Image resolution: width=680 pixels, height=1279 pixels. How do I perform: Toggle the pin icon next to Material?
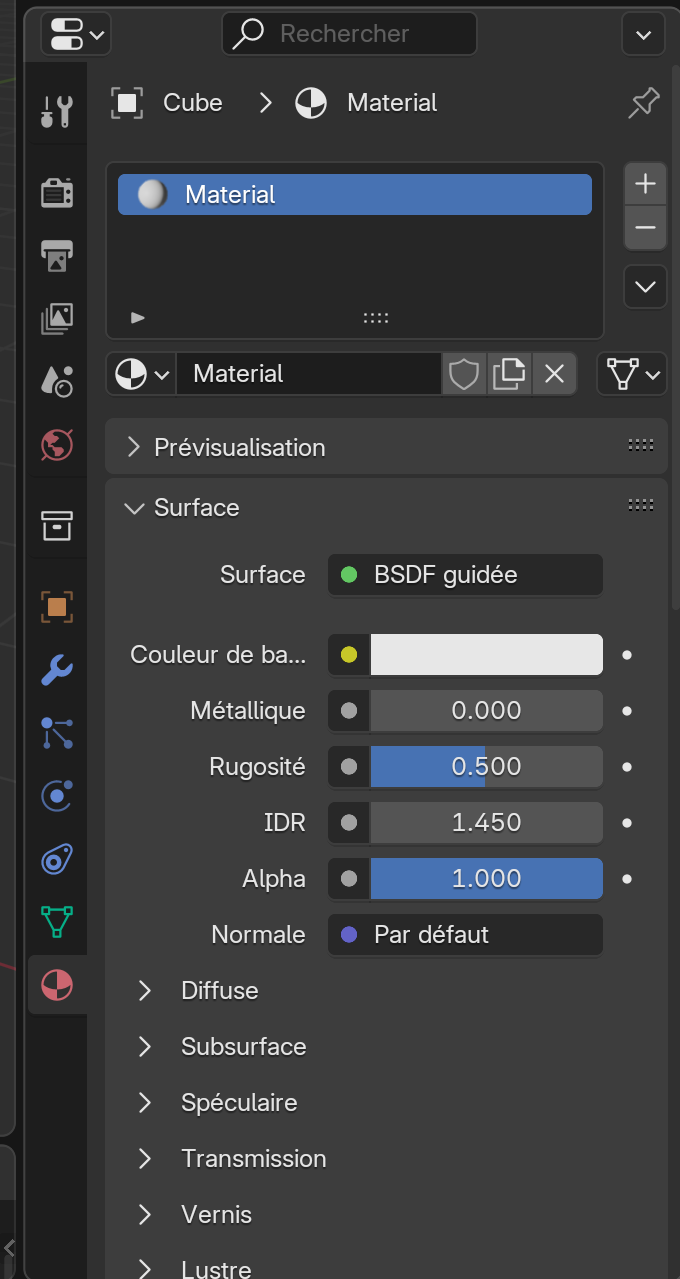click(643, 103)
